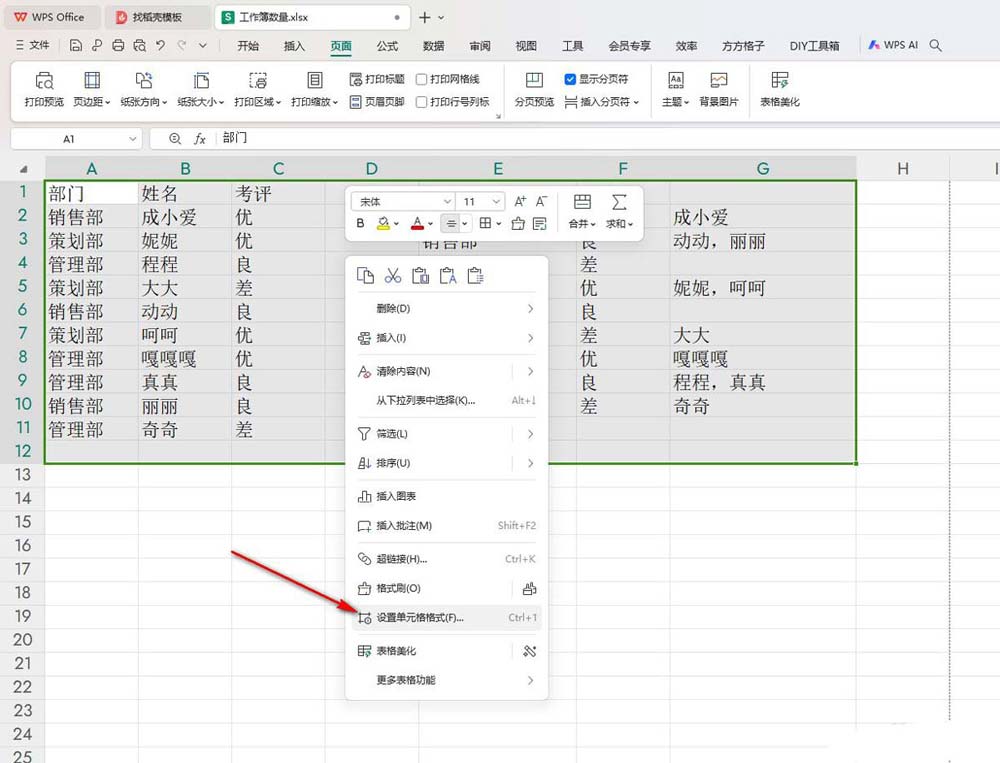Image resolution: width=1000 pixels, height=763 pixels.
Task: Choose Insert Comment (插入批注) in the context menu
Action: 446,526
